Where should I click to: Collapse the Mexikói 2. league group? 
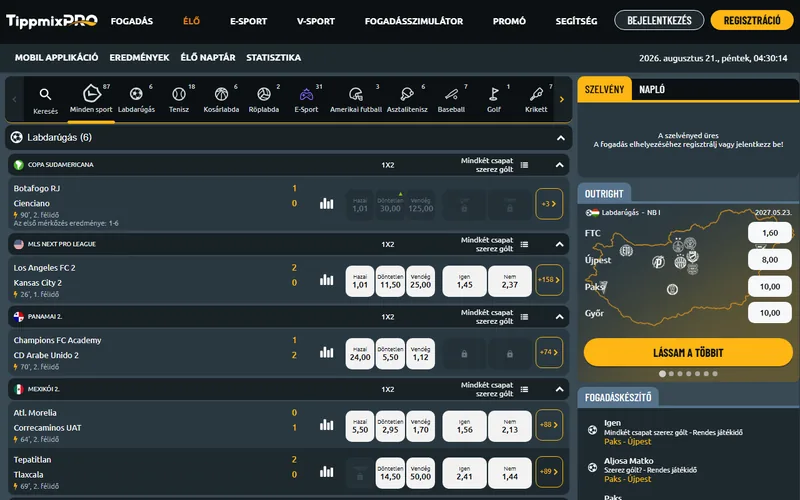click(559, 389)
